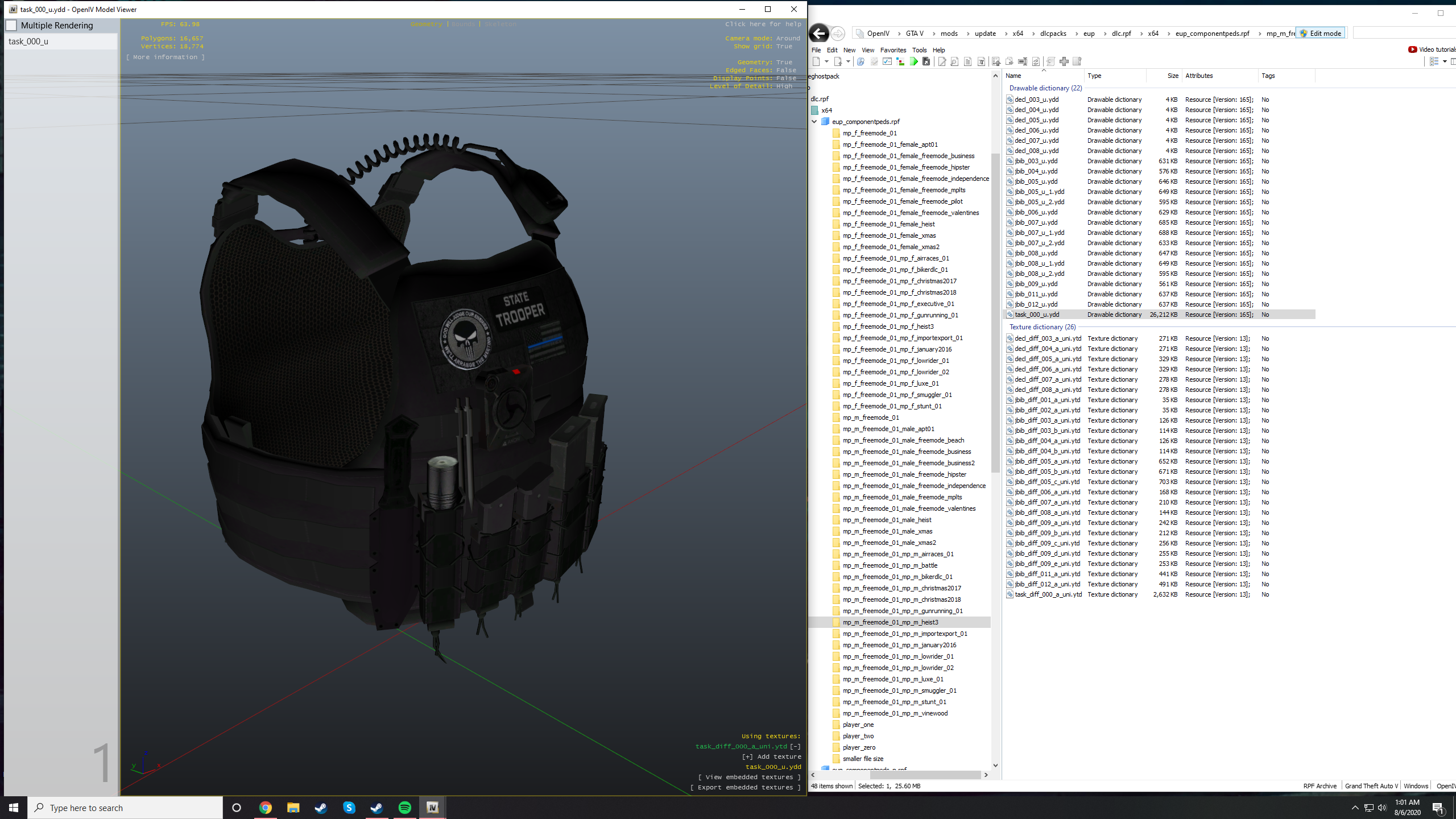Click the plus add toolbar icon
The image size is (1456, 819).
tap(1064, 61)
